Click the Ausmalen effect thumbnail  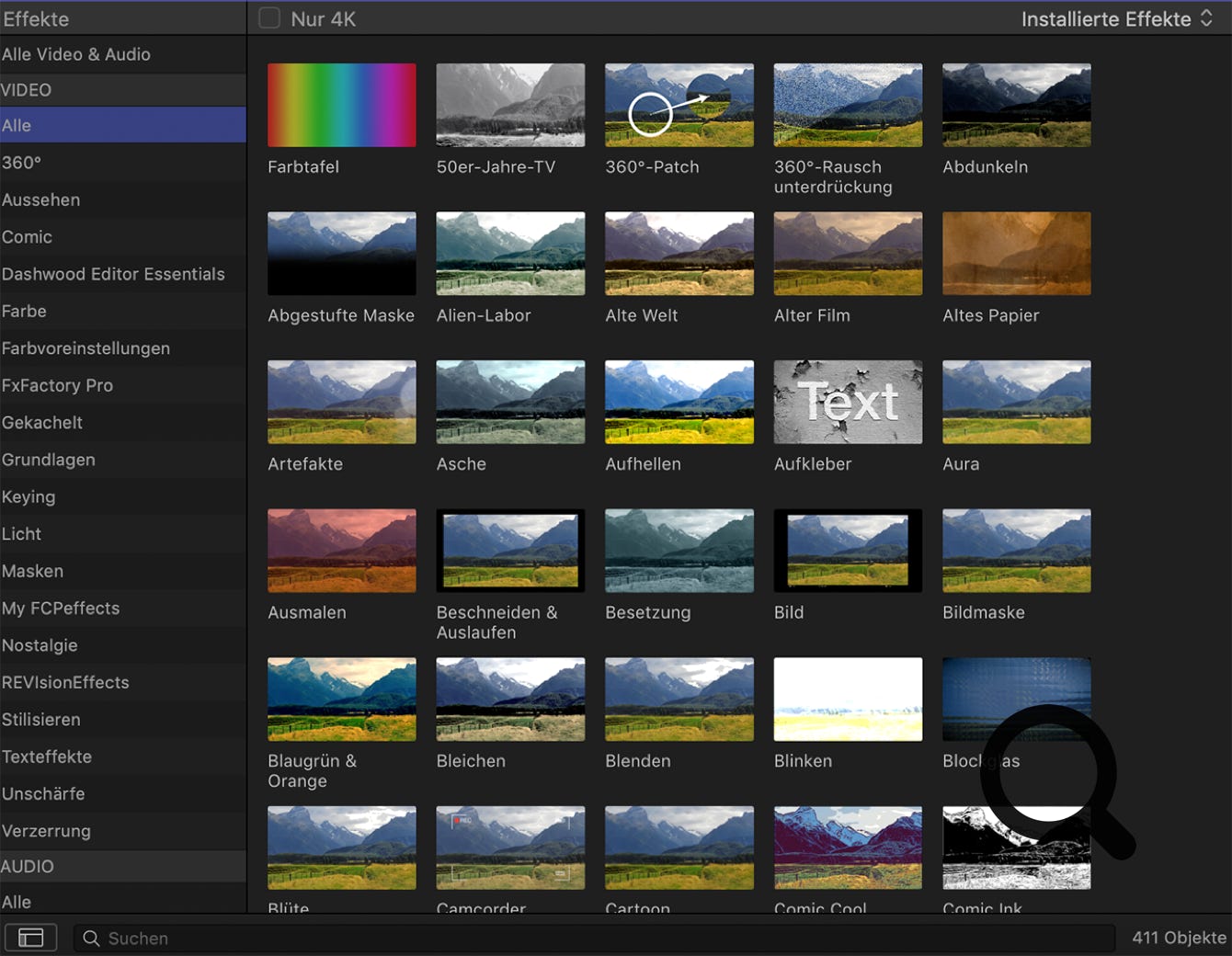(x=341, y=551)
